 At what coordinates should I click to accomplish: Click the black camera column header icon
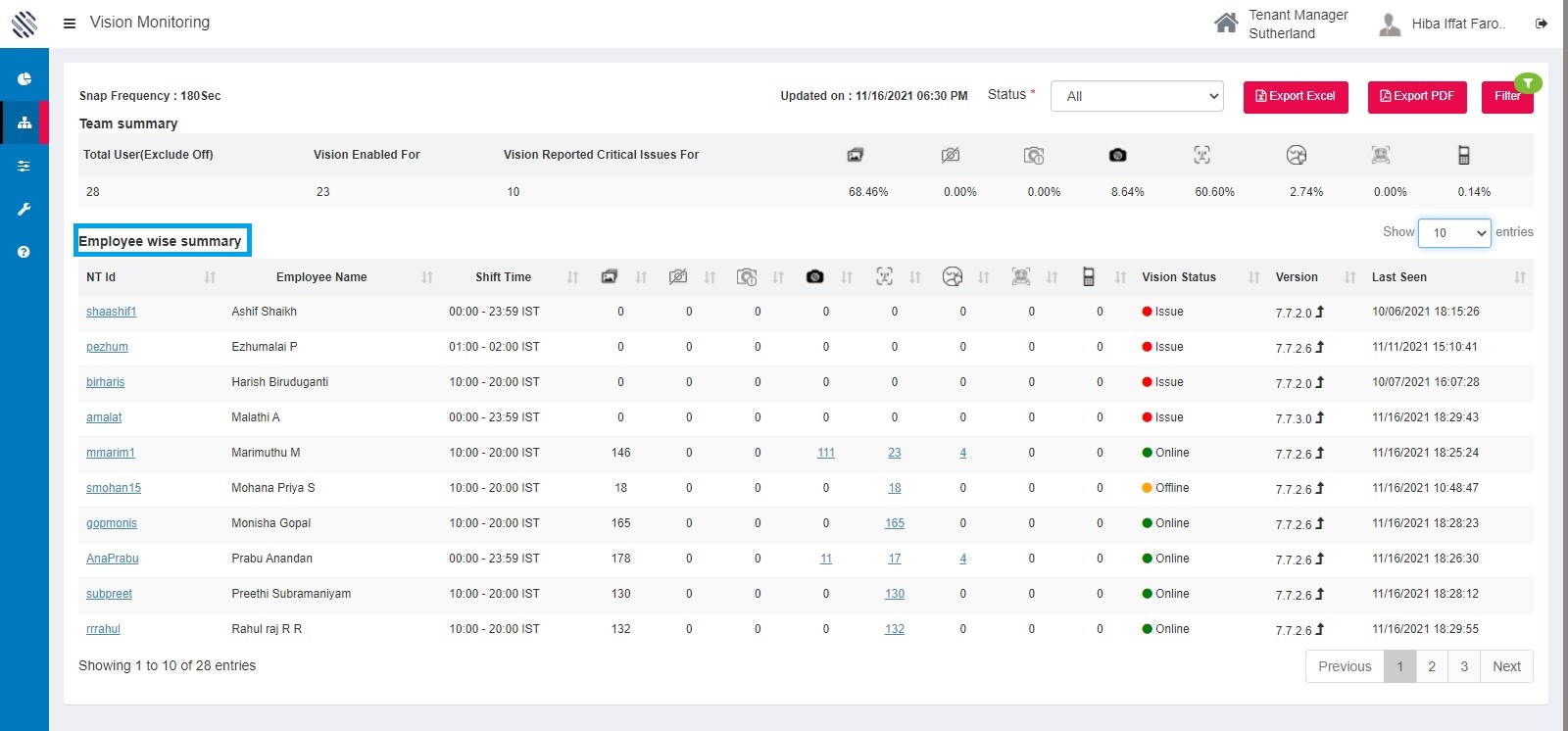[x=814, y=277]
